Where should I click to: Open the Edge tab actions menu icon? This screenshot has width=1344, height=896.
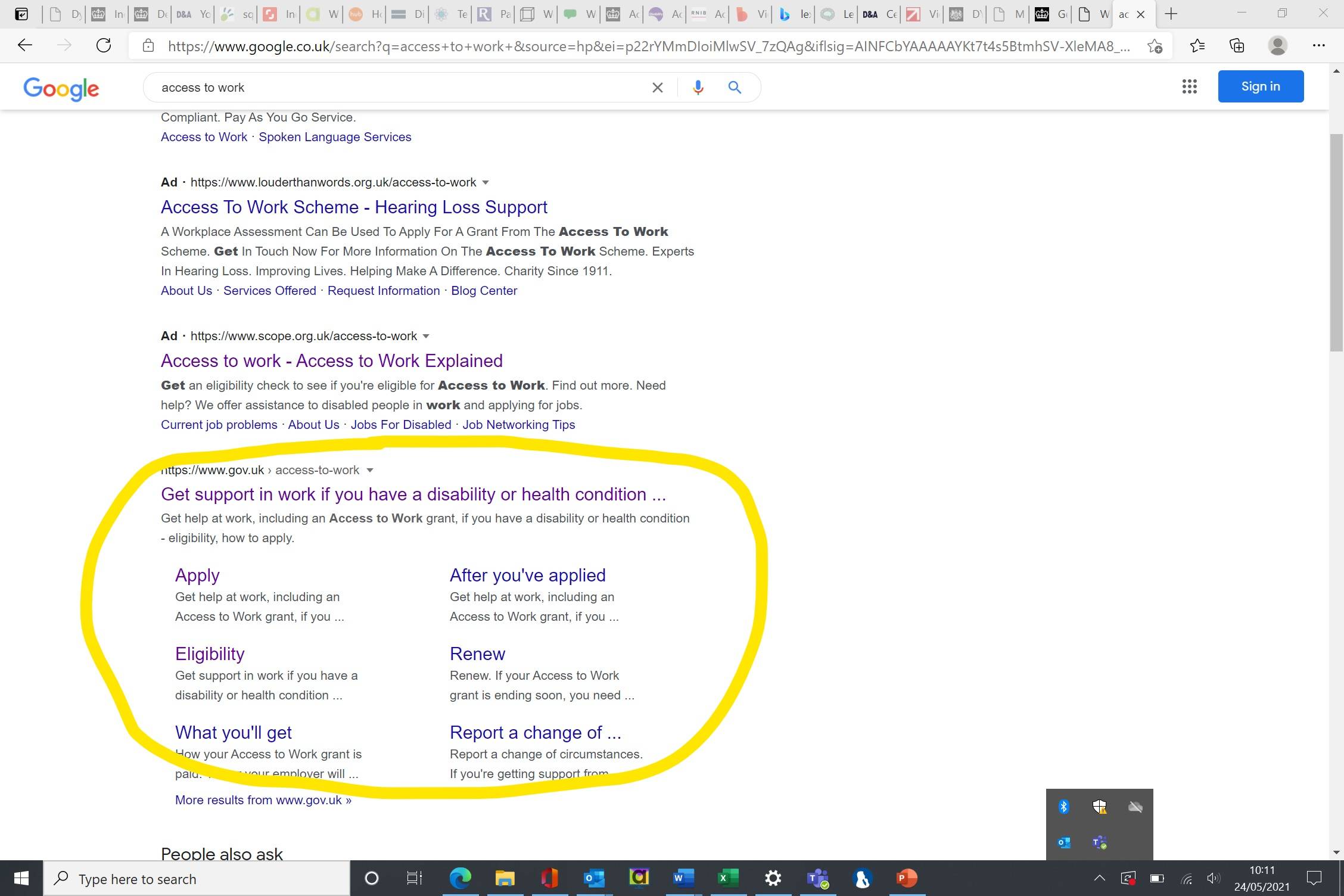[x=21, y=14]
